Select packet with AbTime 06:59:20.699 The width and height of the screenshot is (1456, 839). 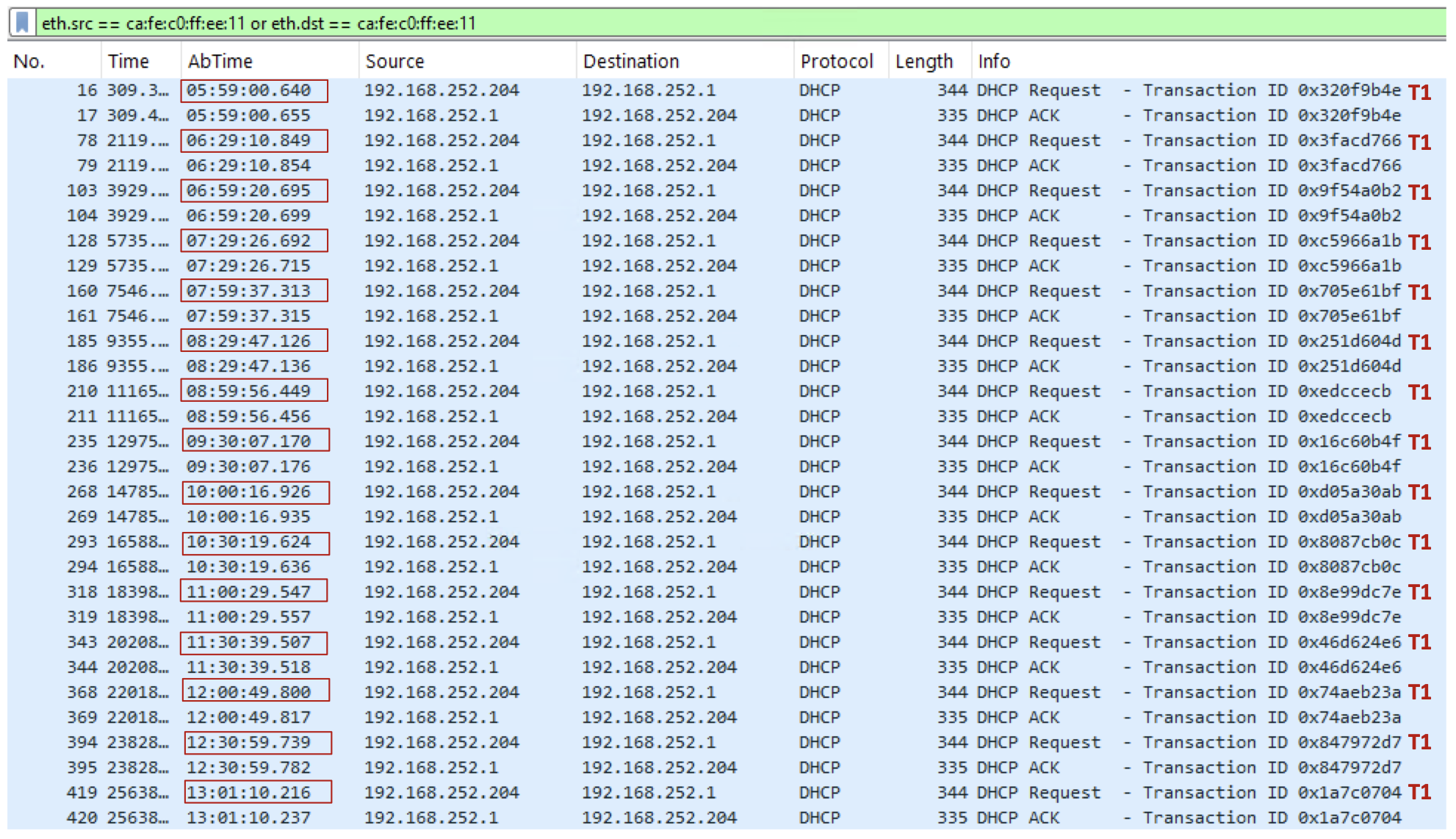[727, 216]
